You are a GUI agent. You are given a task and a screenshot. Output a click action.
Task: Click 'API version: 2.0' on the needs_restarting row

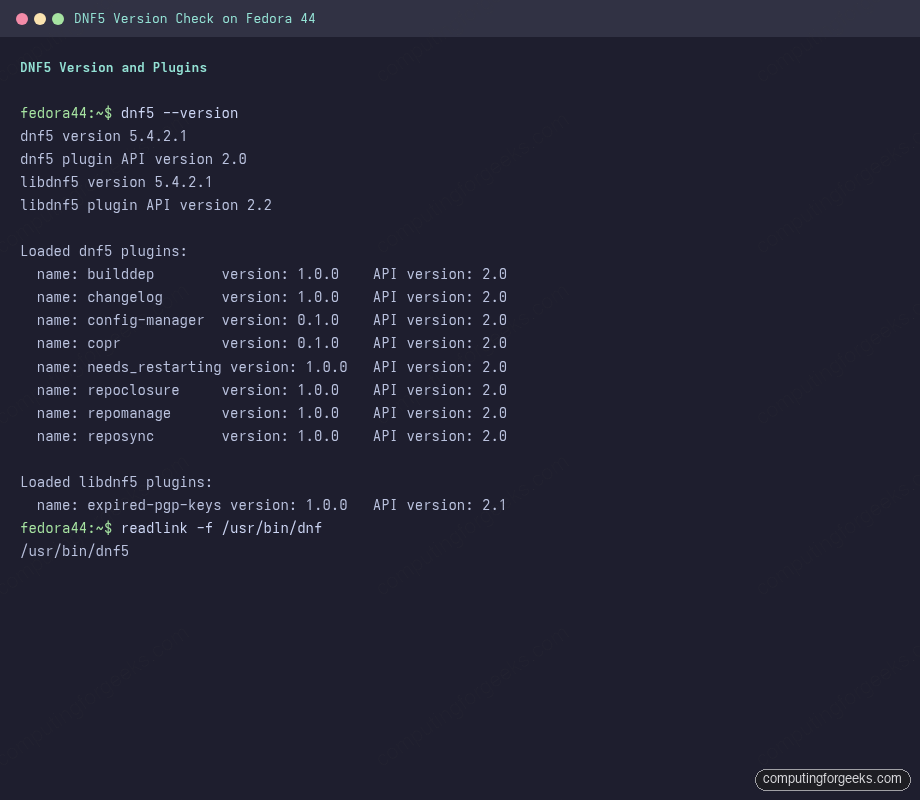tap(440, 367)
